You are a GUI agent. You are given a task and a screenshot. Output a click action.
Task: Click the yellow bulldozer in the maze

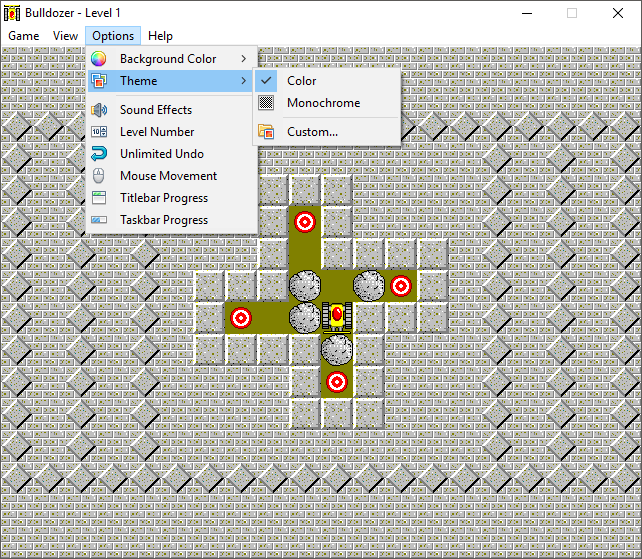pyautogui.click(x=337, y=317)
